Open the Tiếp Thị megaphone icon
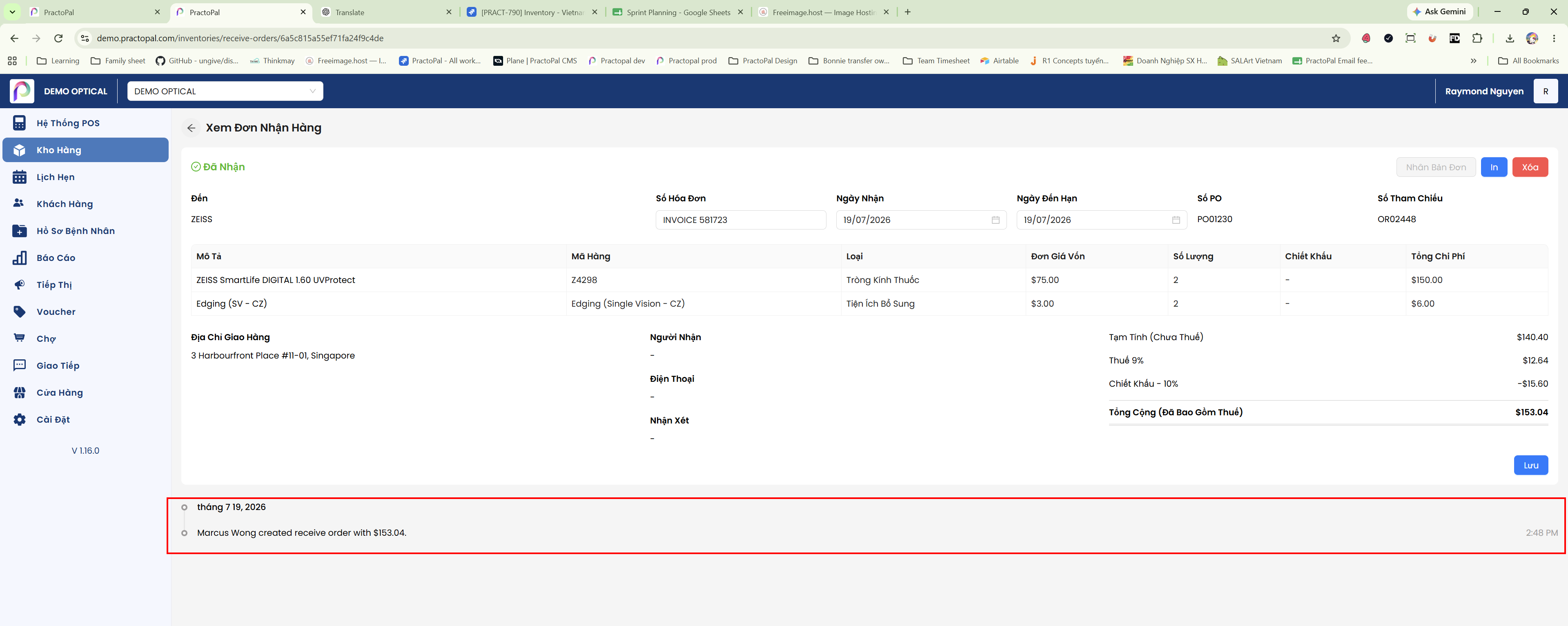Viewport: 1568px width, 626px height. pyautogui.click(x=20, y=285)
